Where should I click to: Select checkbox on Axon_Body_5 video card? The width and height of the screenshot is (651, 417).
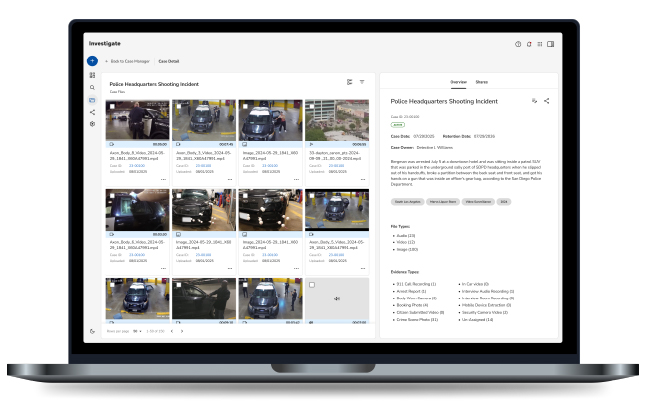pos(311,196)
